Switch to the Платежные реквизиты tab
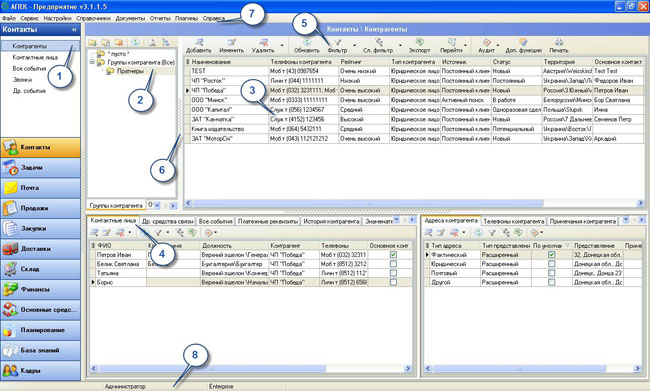This screenshot has height=391, width=650. tap(268, 221)
